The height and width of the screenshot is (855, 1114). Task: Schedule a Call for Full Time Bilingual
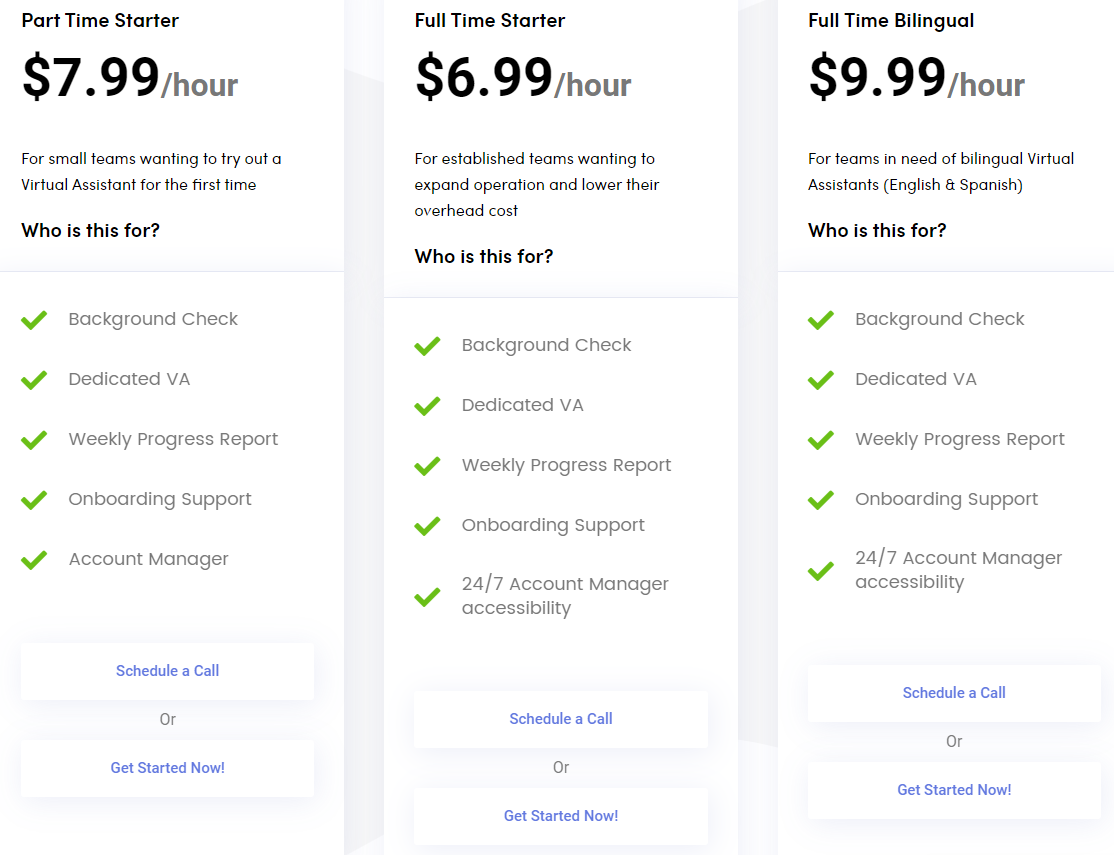point(954,693)
